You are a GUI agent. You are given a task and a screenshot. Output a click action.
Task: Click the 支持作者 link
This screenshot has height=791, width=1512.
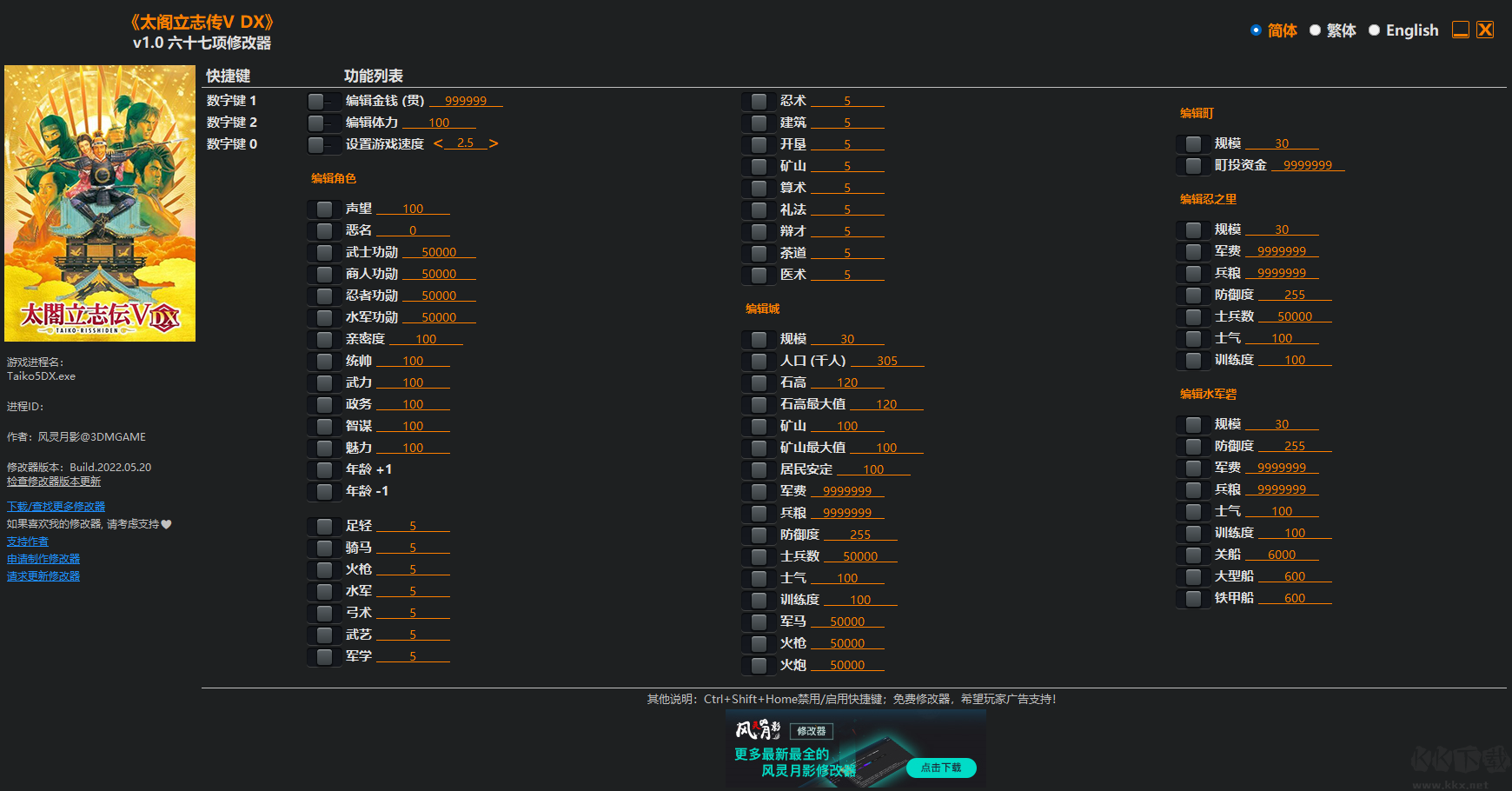pos(28,542)
